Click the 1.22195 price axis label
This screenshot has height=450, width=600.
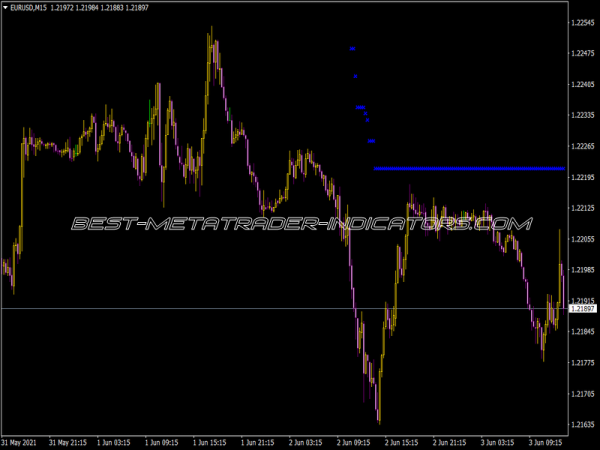(582, 177)
